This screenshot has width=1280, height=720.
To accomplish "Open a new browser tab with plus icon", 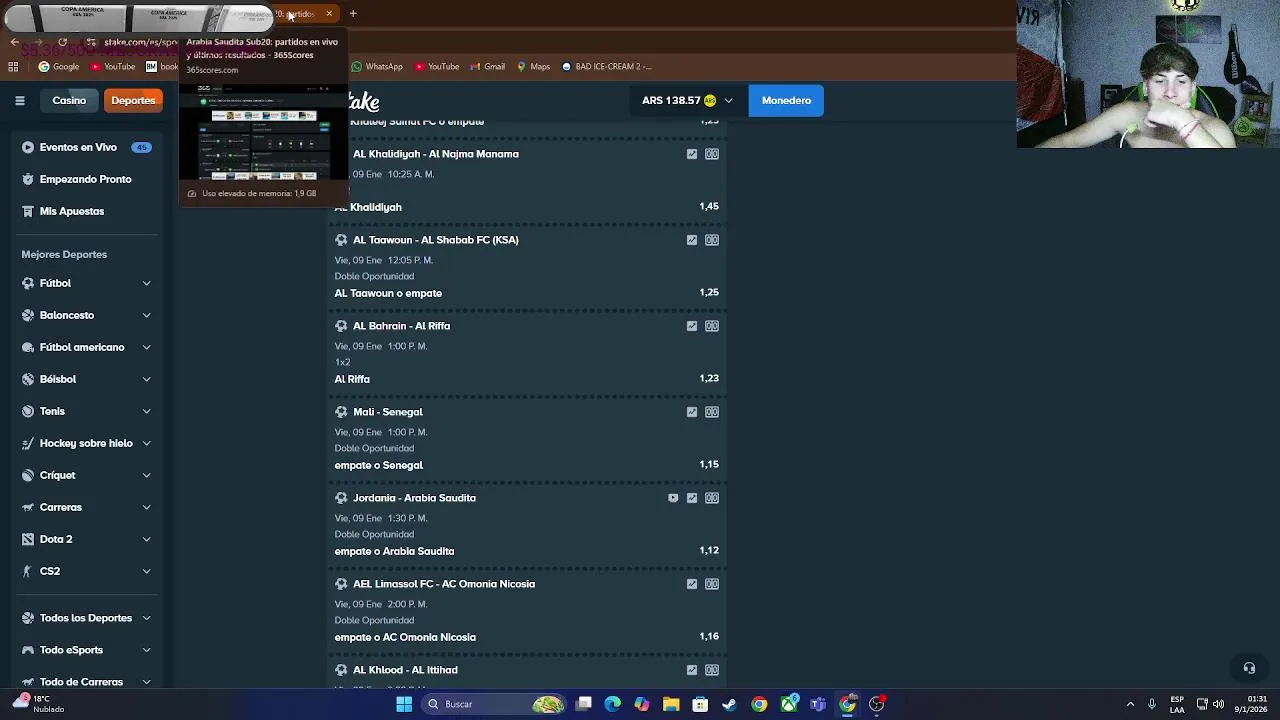I will pyautogui.click(x=353, y=14).
